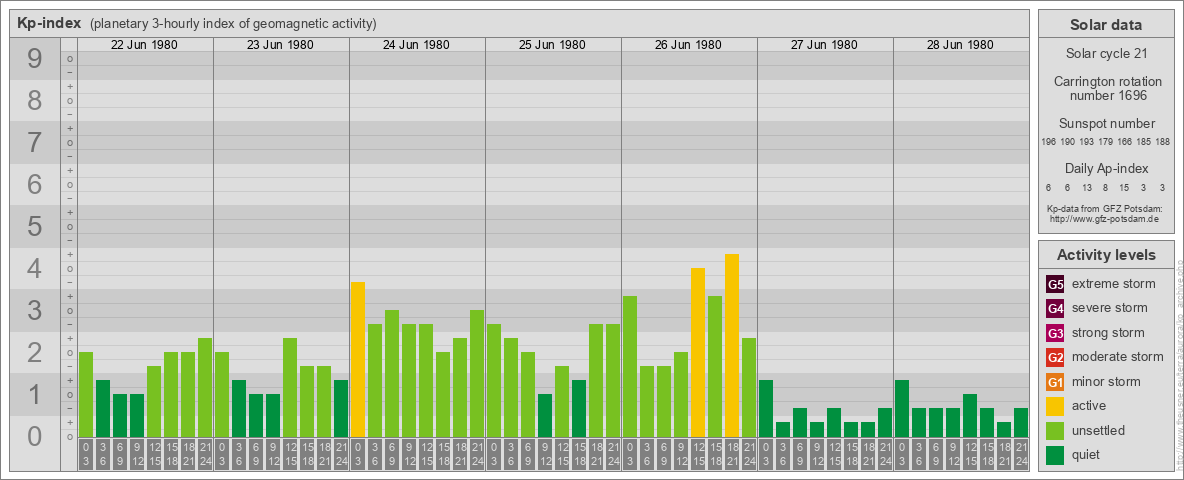The height and width of the screenshot is (480, 1184).
Task: Click the Kp-index chart title
Action: point(50,23)
